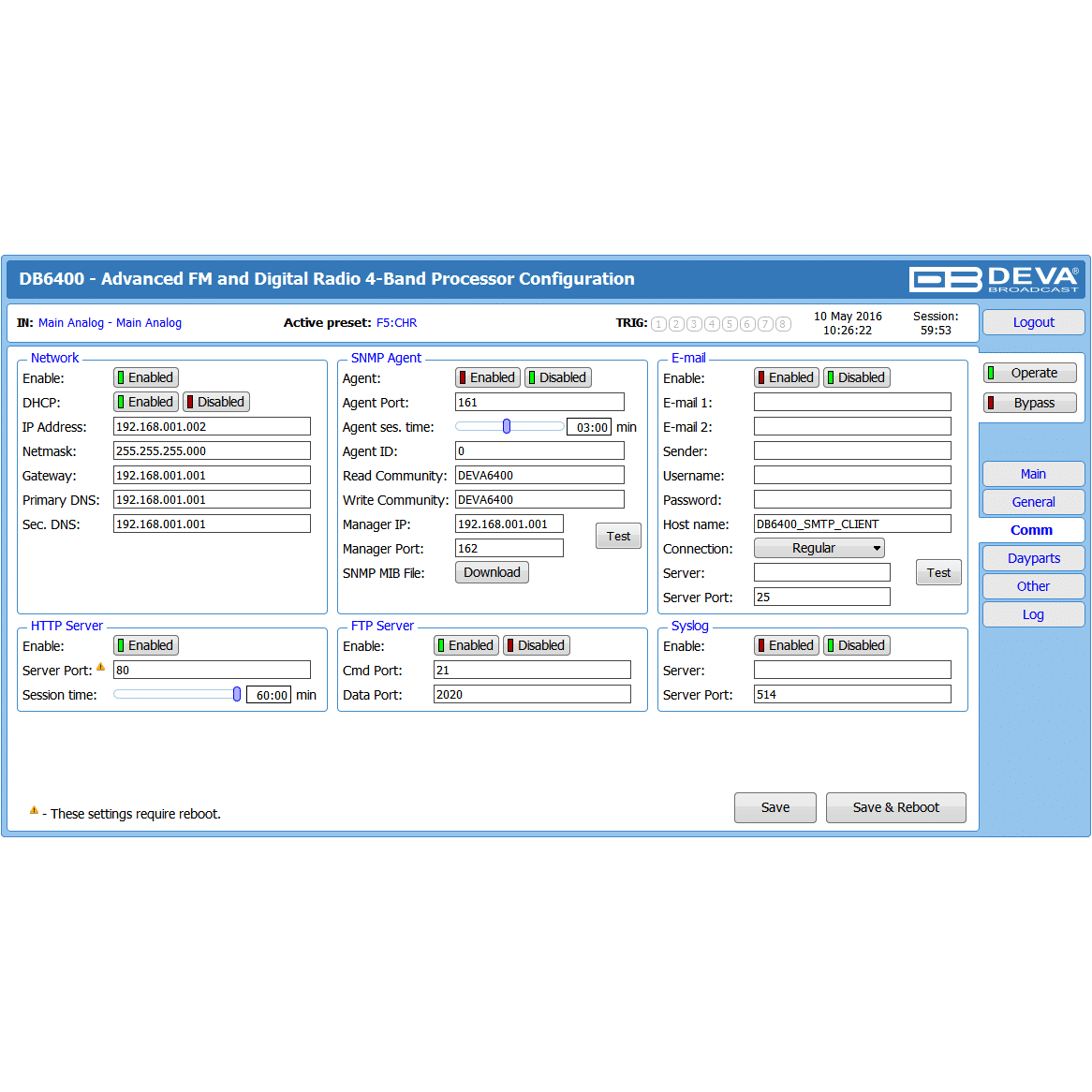Disable DHCP in Network settings

pos(216,402)
